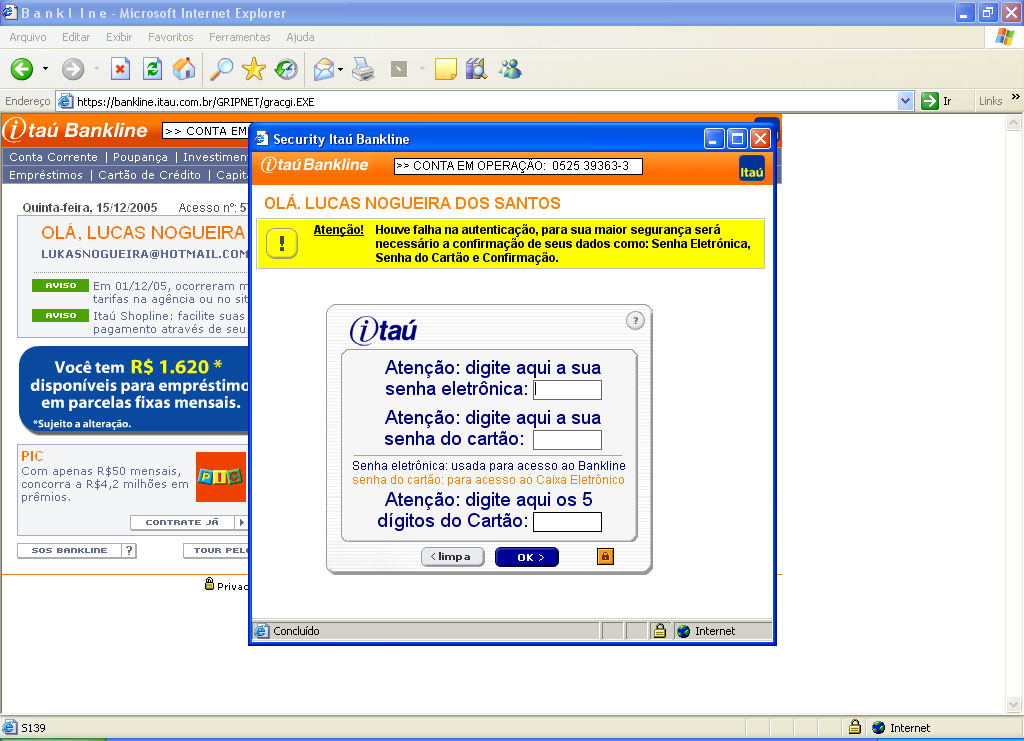Maximize the Security Itaú Bankline popup
Screen dimensions: 1024x741
point(737,138)
